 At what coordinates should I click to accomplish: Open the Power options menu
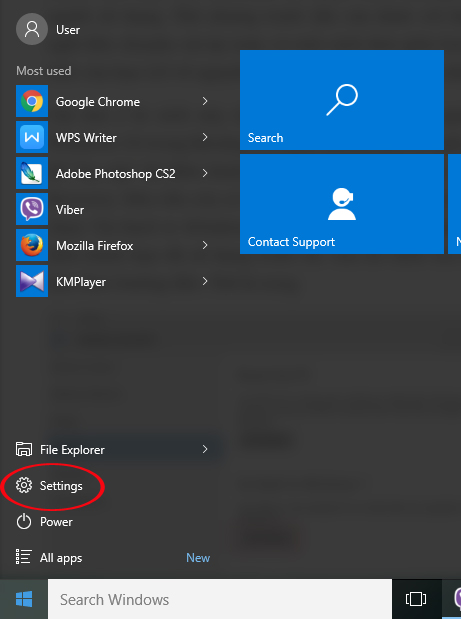[44, 521]
